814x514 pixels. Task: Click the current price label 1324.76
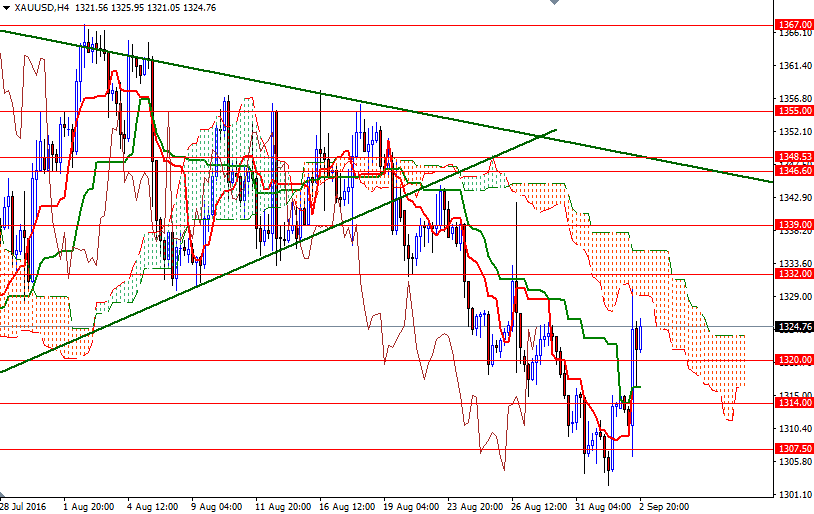click(792, 326)
